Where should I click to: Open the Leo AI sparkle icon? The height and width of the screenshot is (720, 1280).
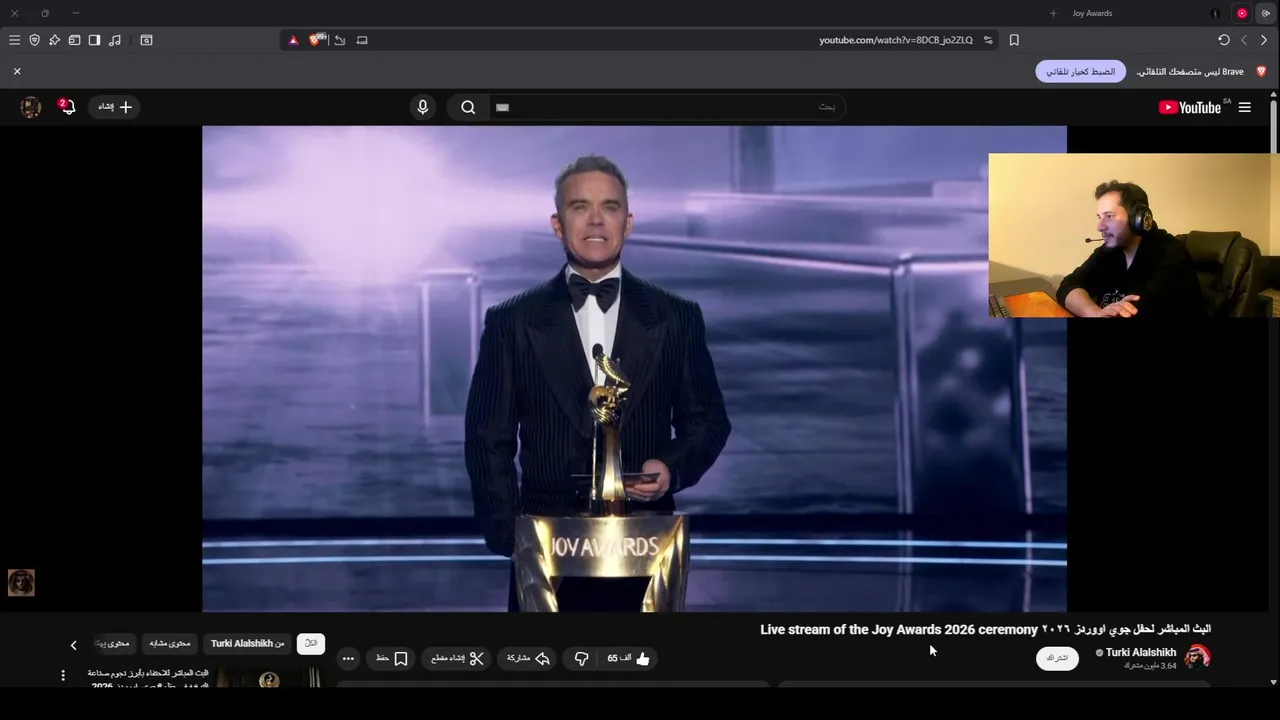tap(54, 40)
